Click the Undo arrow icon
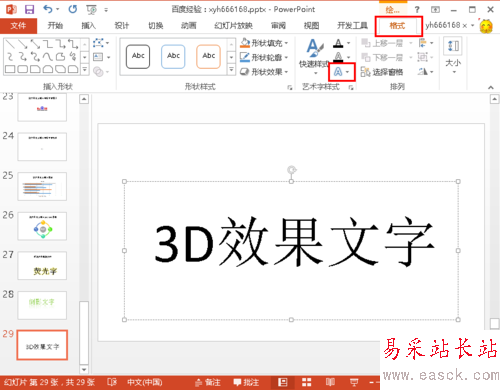The width and height of the screenshot is (500, 390). [48, 9]
